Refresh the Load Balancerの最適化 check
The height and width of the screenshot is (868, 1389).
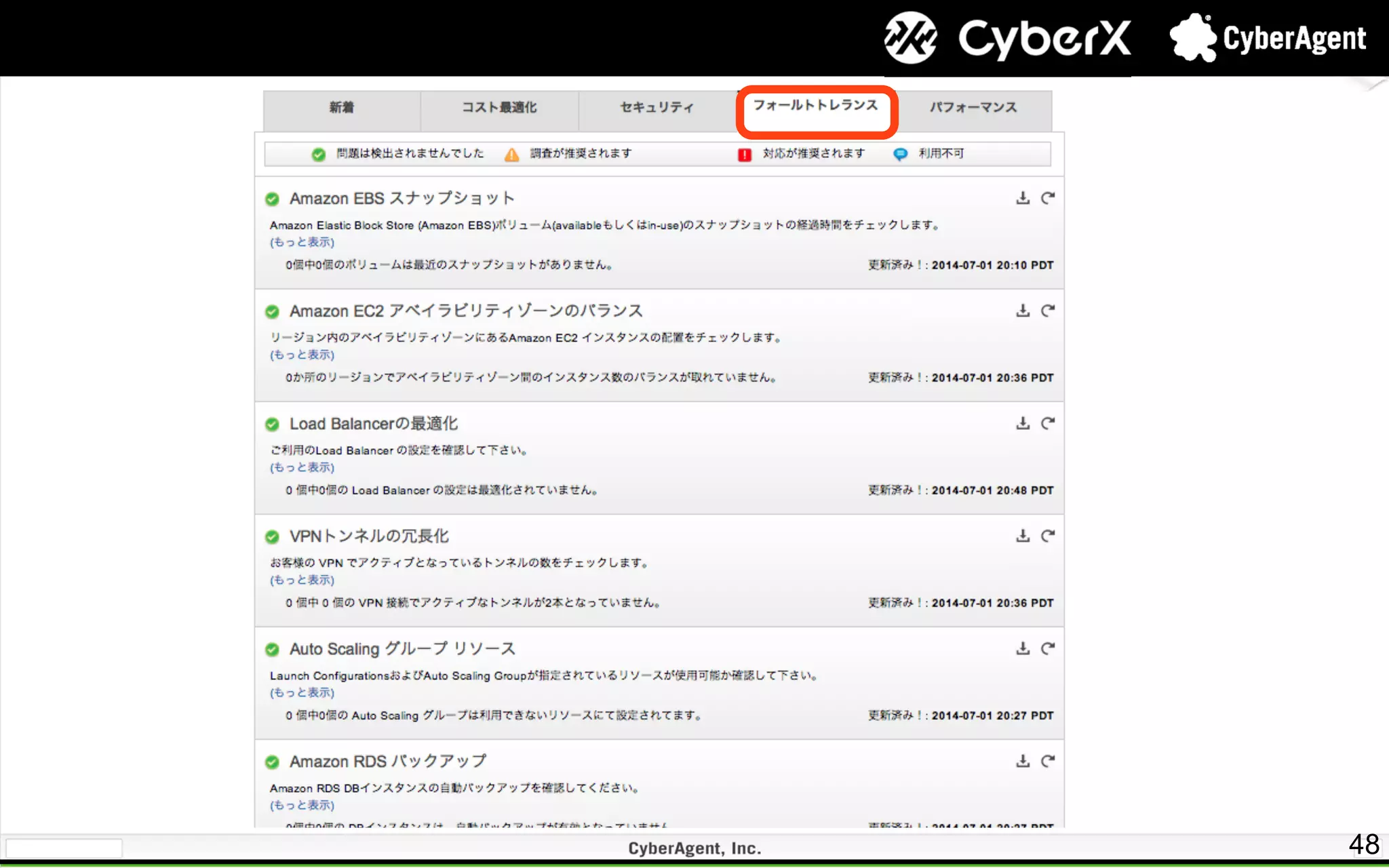point(1048,423)
